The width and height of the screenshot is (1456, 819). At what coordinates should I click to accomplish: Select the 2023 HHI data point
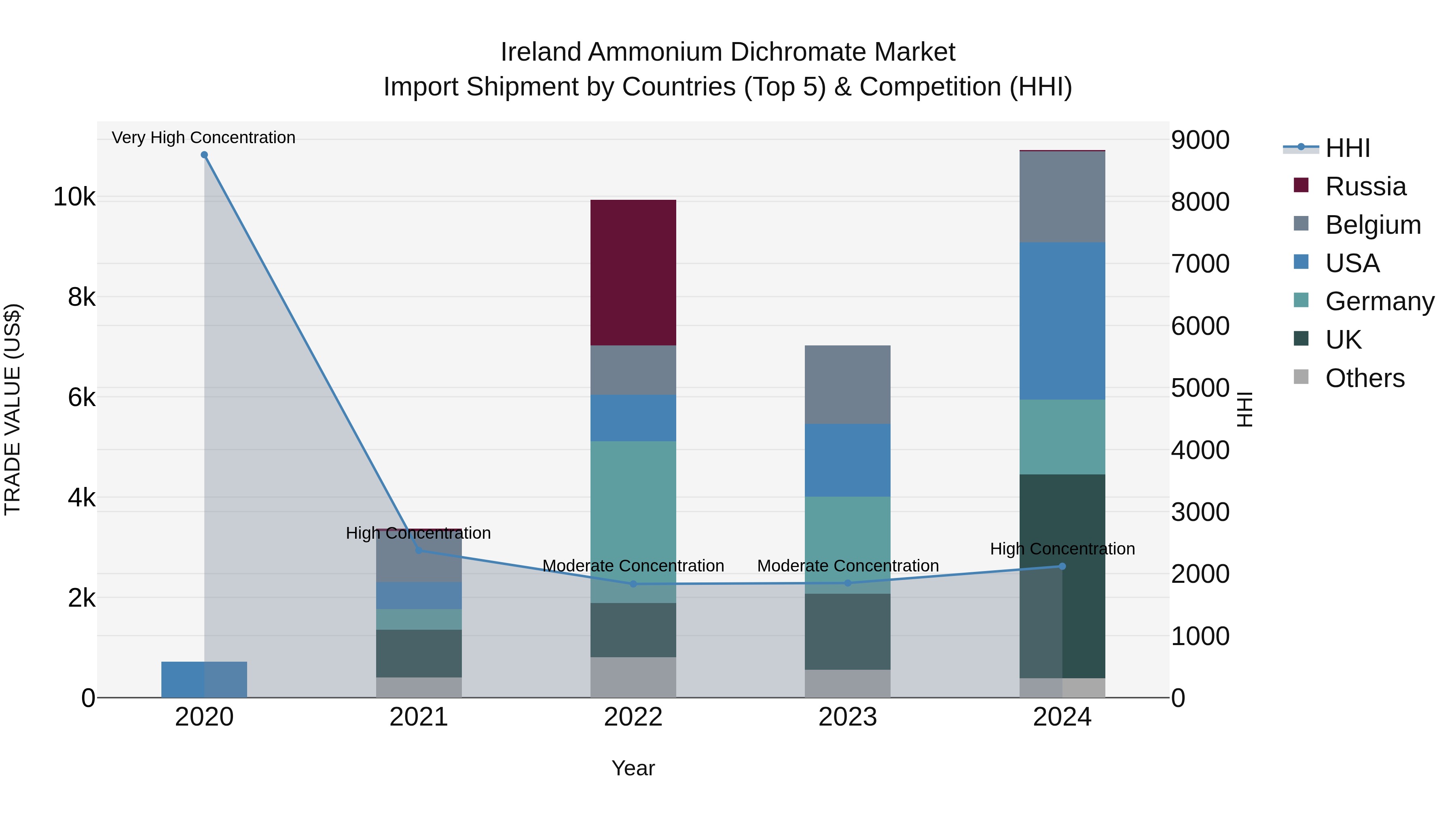(848, 583)
